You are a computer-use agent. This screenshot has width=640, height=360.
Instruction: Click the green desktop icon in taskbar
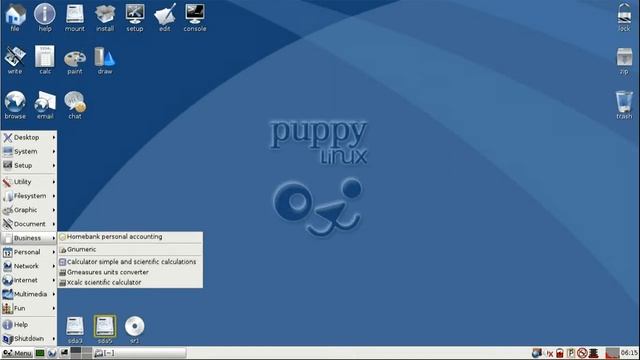click(x=40, y=353)
